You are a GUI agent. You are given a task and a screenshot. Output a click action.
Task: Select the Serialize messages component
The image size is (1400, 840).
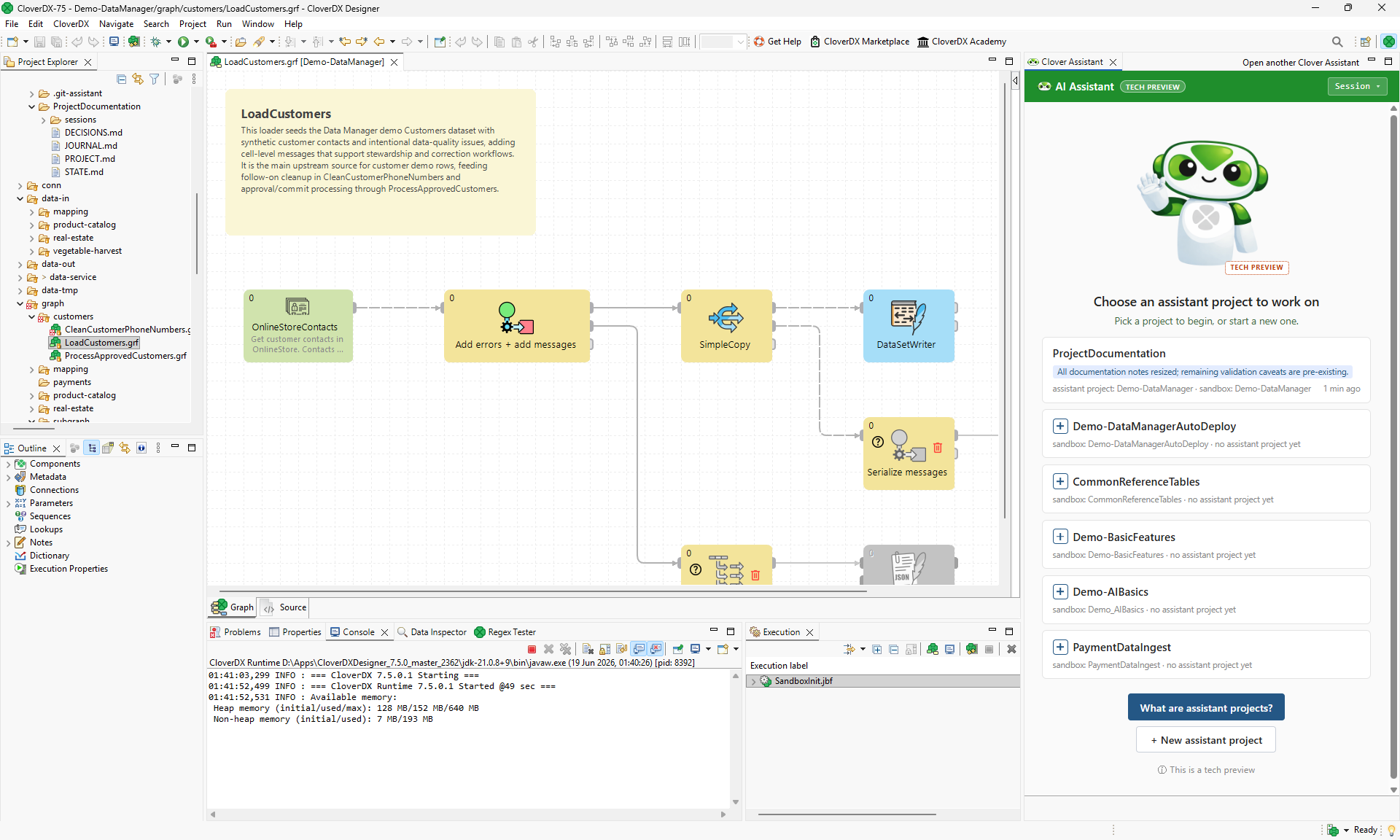point(909,453)
